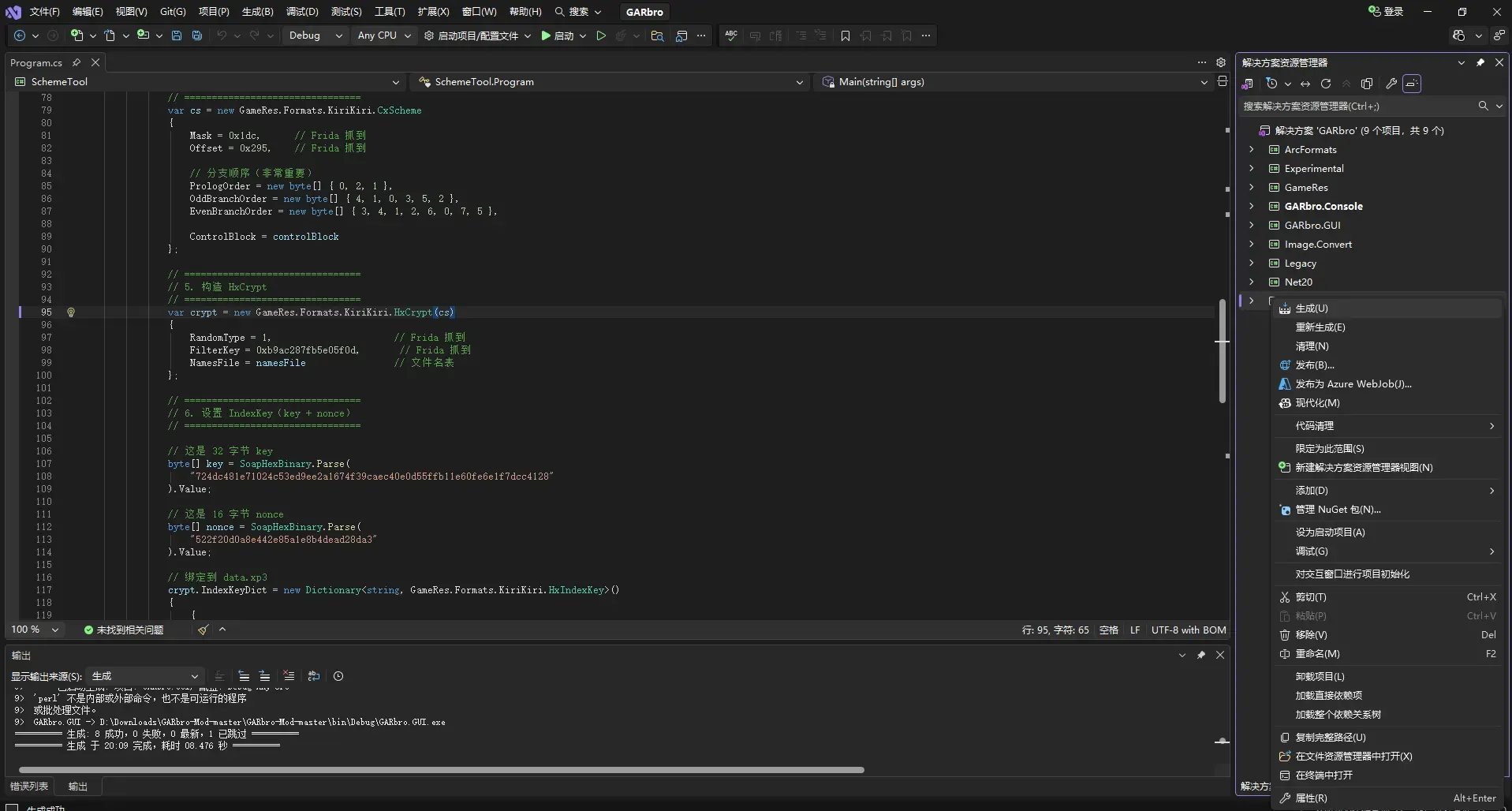Click Clear All icon in Output panel

coord(289,676)
